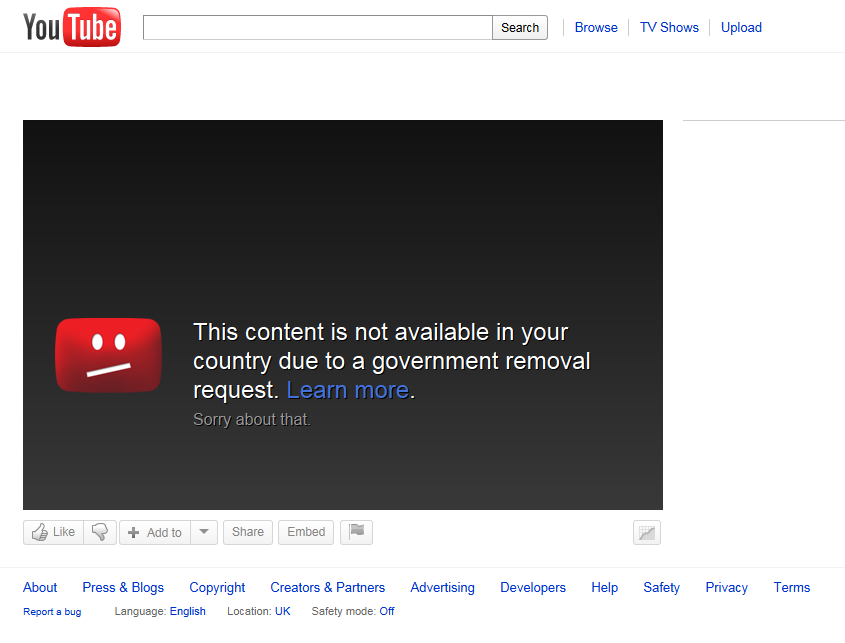Click the Embed button
The image size is (845, 643).
(306, 533)
